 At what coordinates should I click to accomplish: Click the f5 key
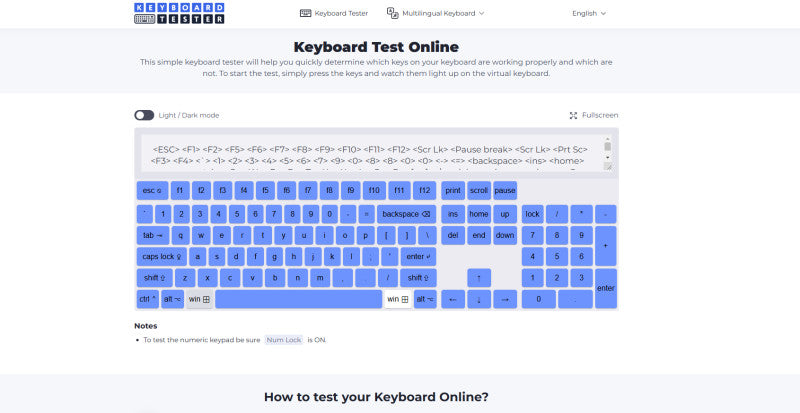(265, 190)
